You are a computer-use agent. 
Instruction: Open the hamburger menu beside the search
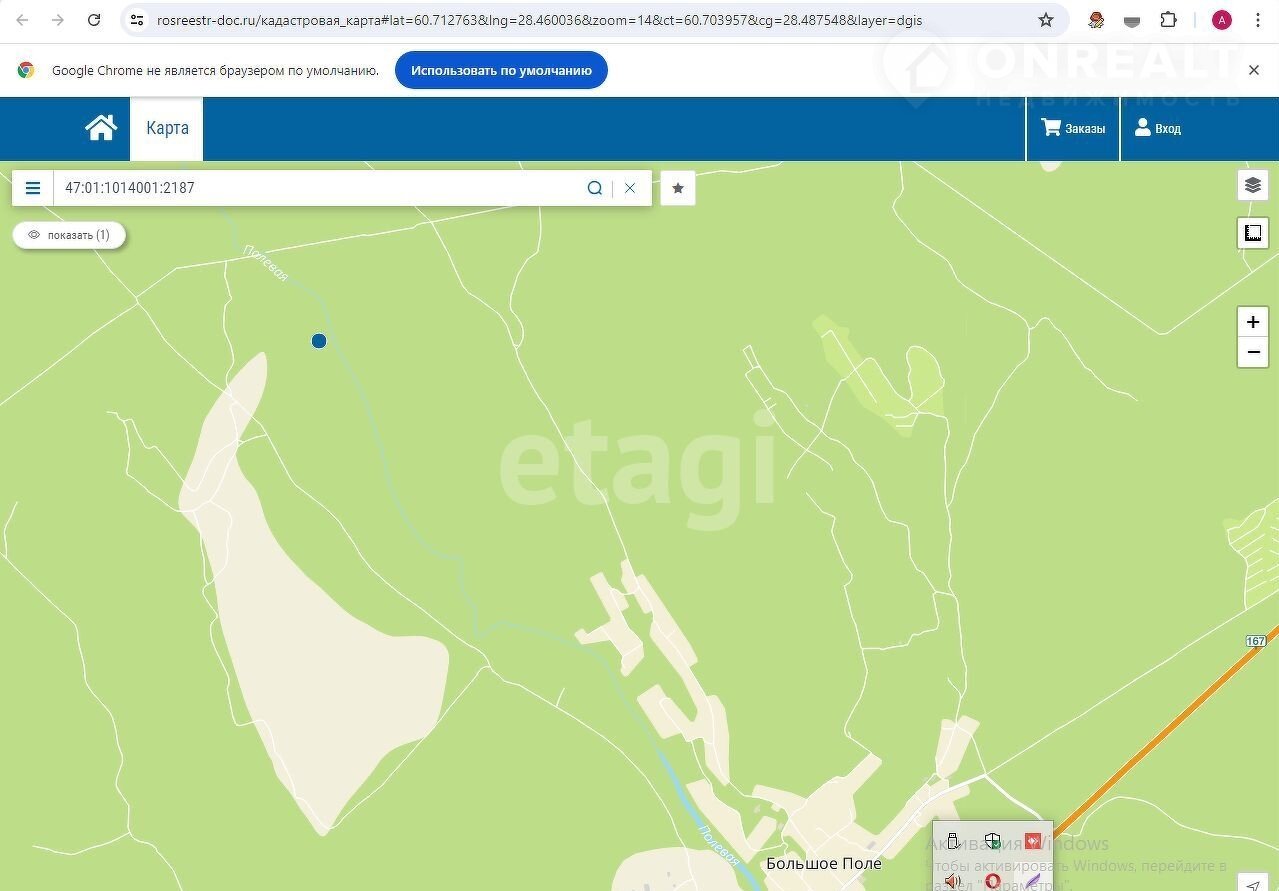(x=33, y=188)
